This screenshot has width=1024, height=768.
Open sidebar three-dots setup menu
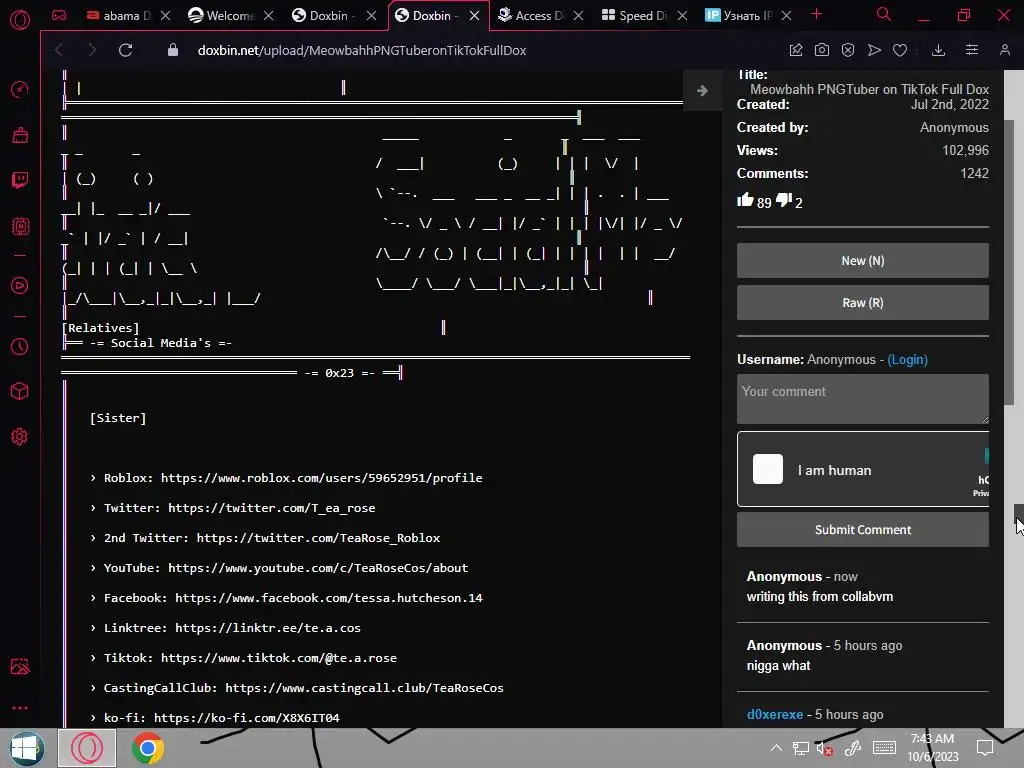(20, 708)
